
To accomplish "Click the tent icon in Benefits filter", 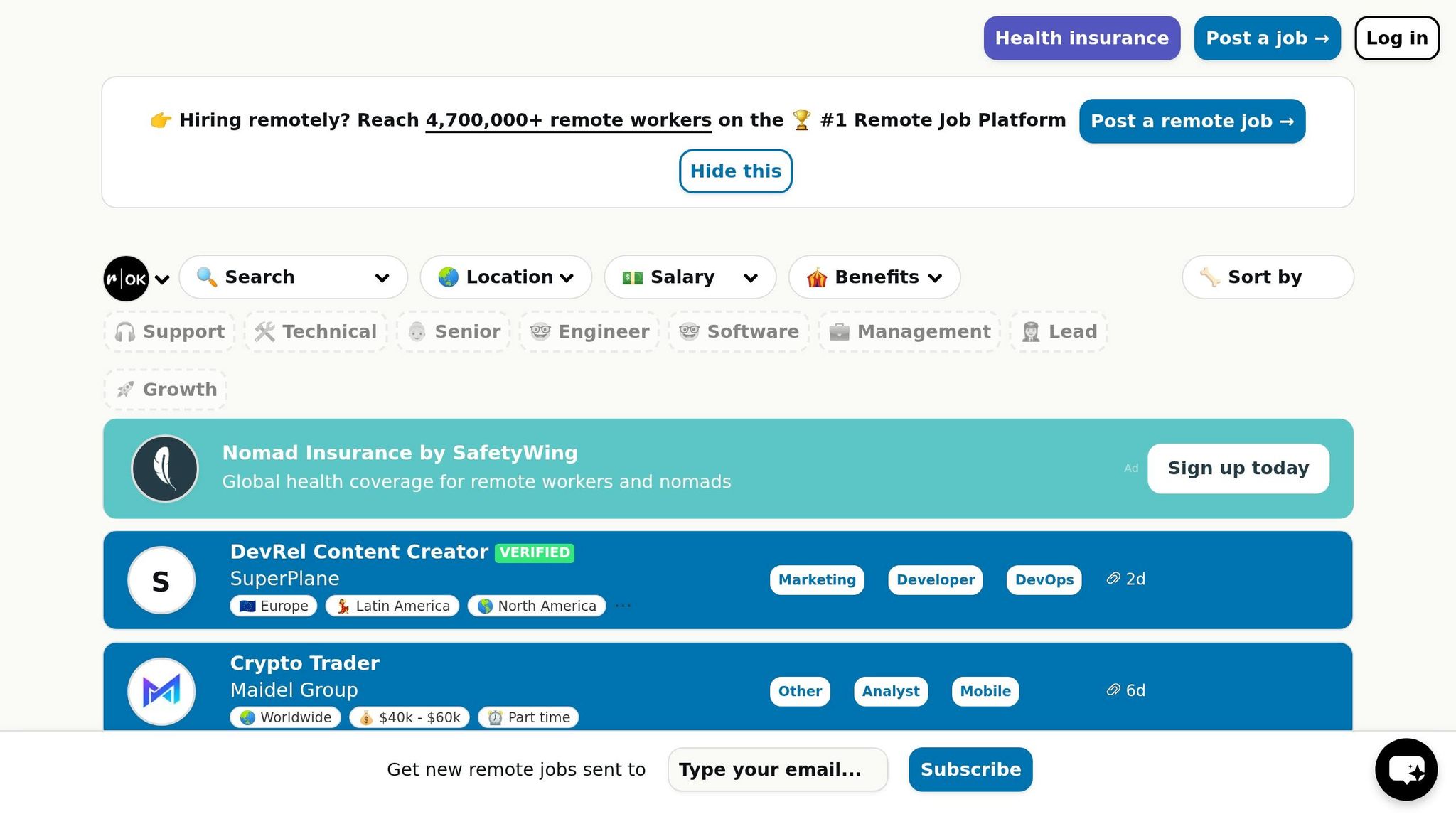I will coord(817,277).
